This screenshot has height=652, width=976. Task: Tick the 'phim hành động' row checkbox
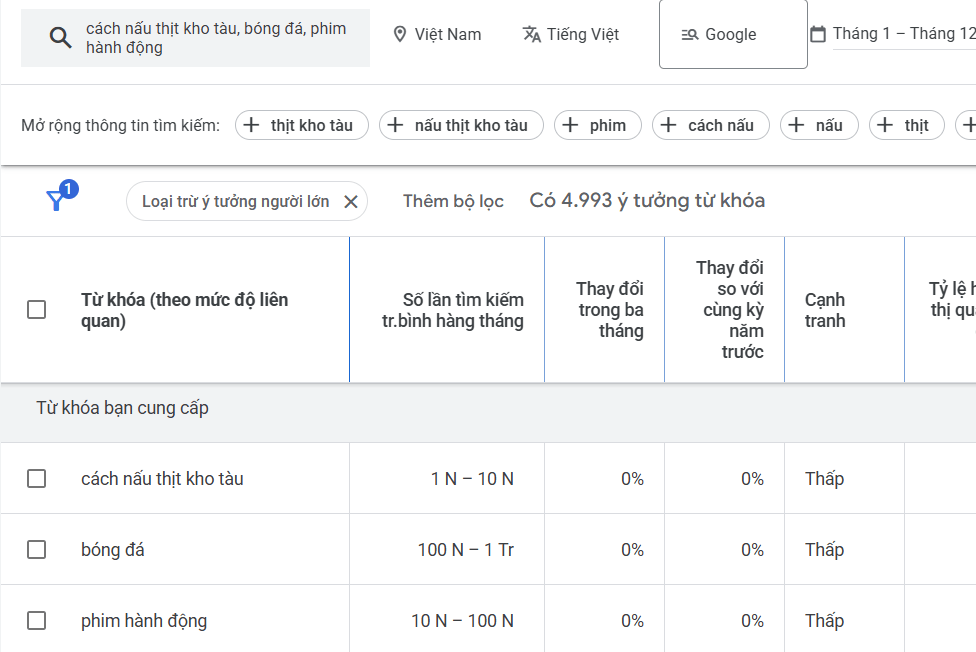37,621
